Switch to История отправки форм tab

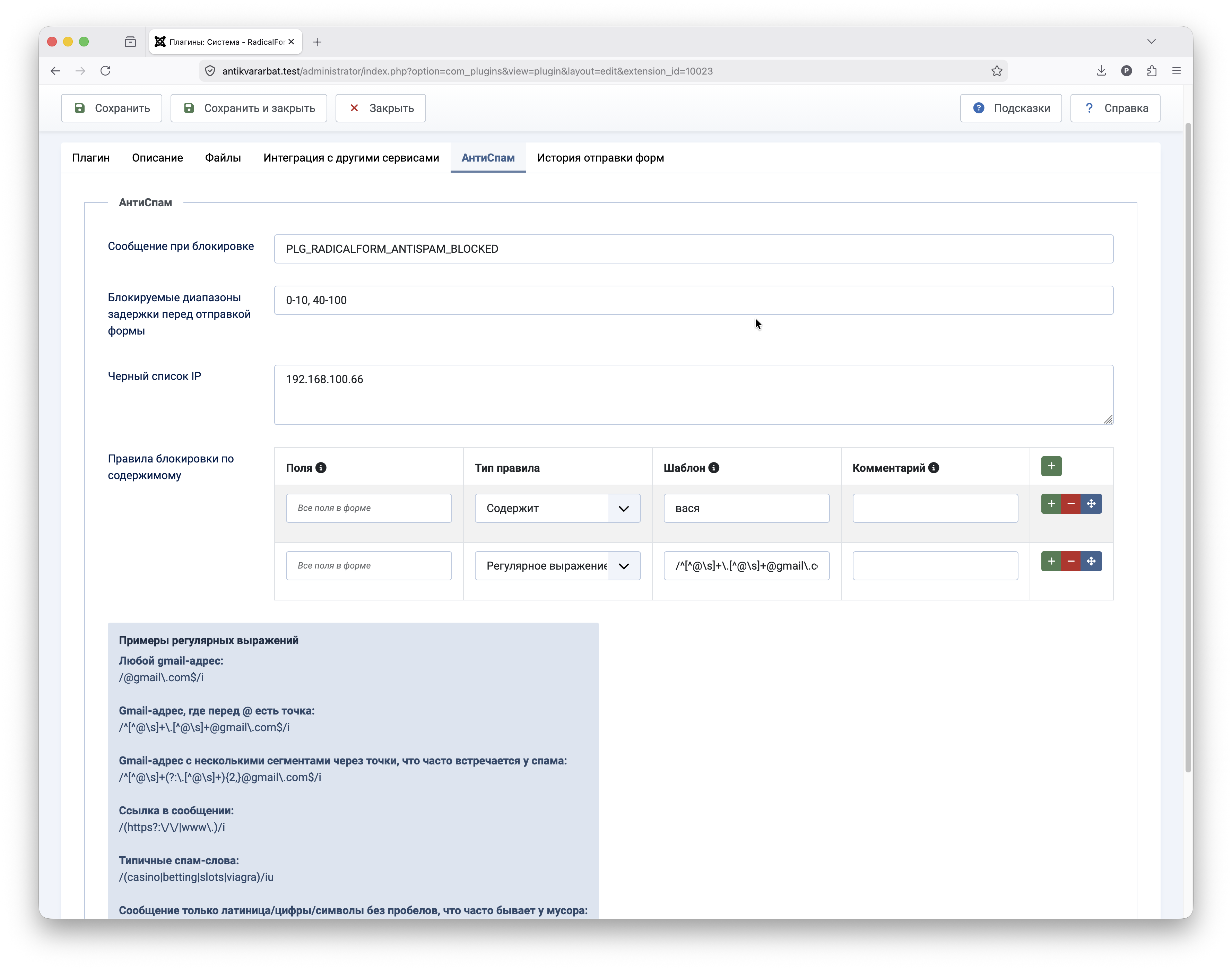point(600,158)
